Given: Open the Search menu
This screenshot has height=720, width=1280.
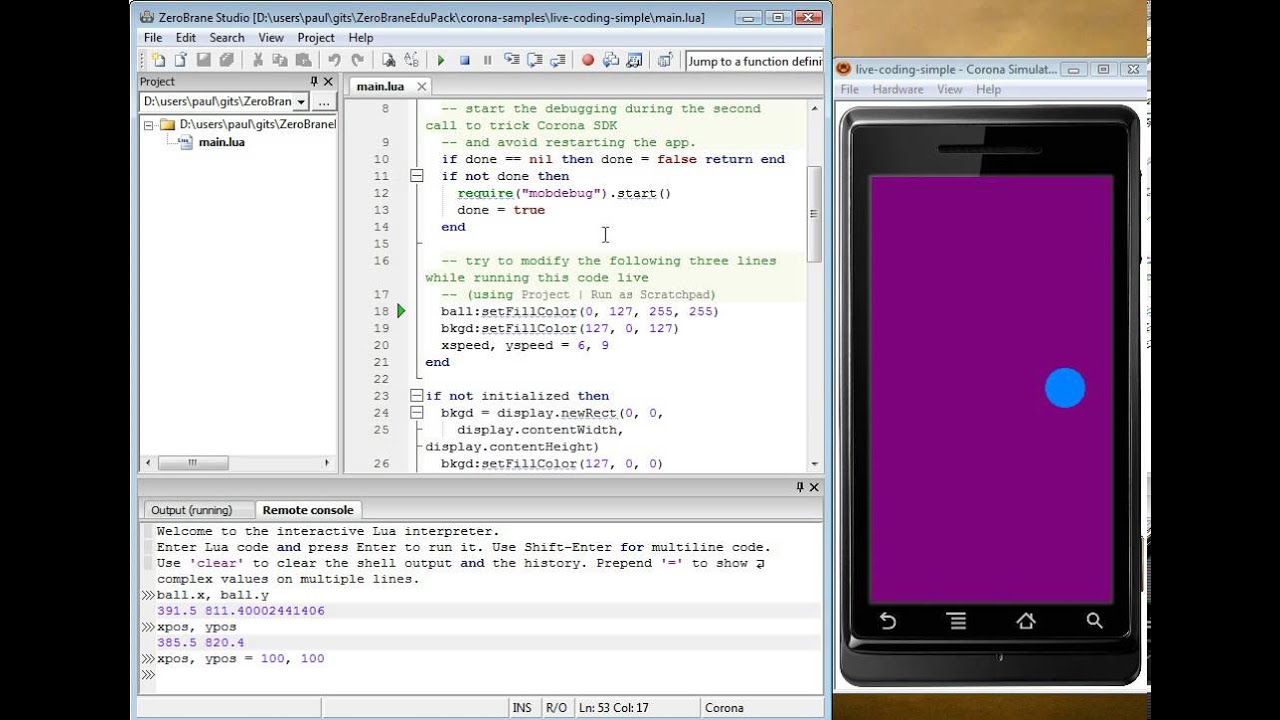Looking at the screenshot, I should pyautogui.click(x=227, y=37).
